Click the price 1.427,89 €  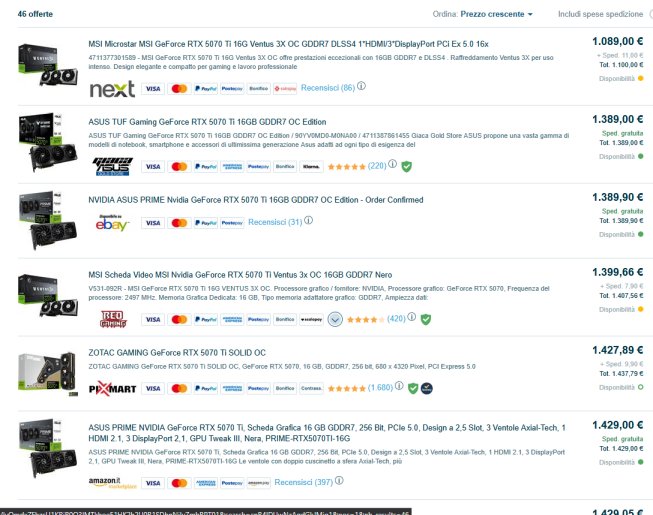[618, 350]
